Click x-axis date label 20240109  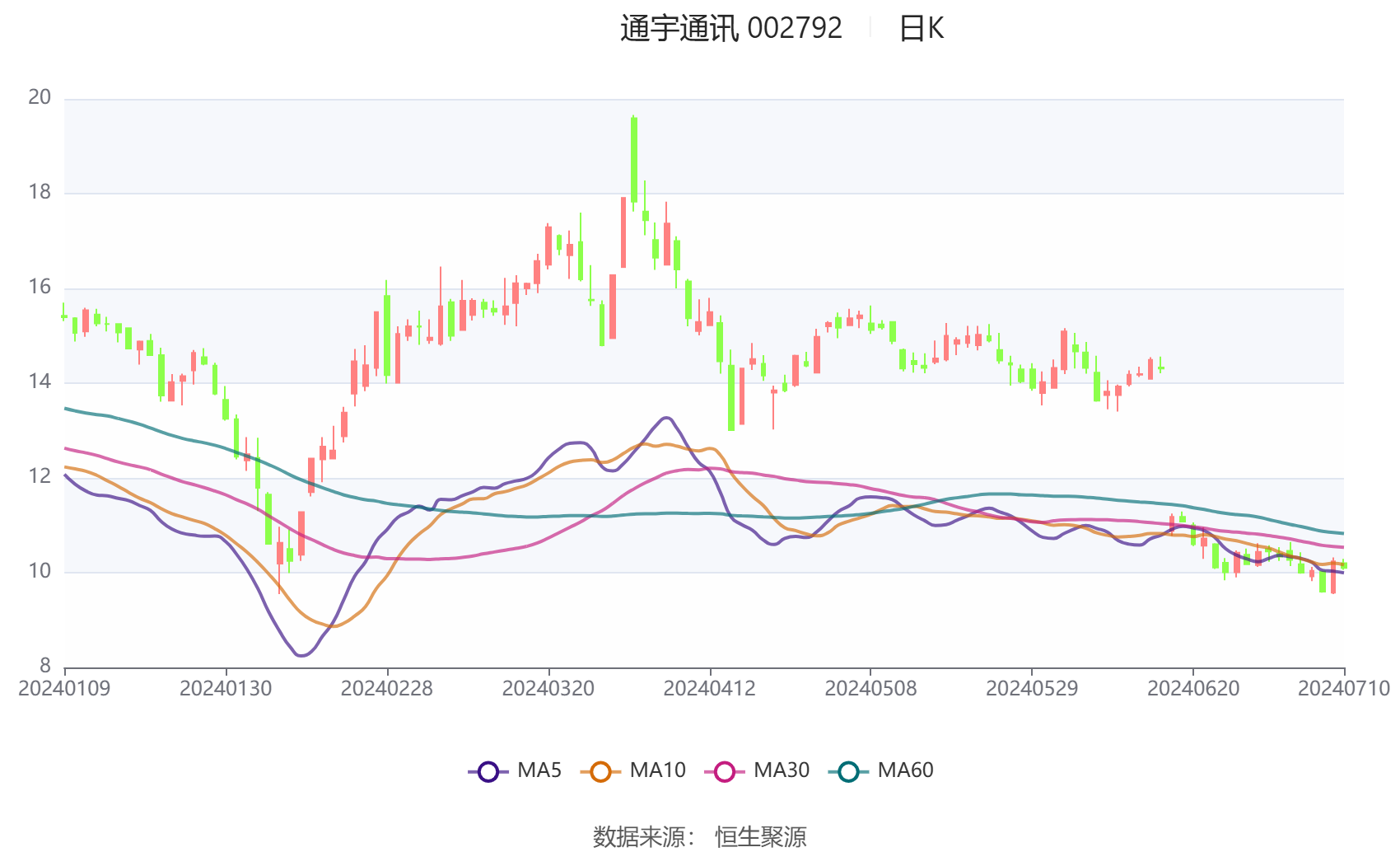click(x=64, y=689)
